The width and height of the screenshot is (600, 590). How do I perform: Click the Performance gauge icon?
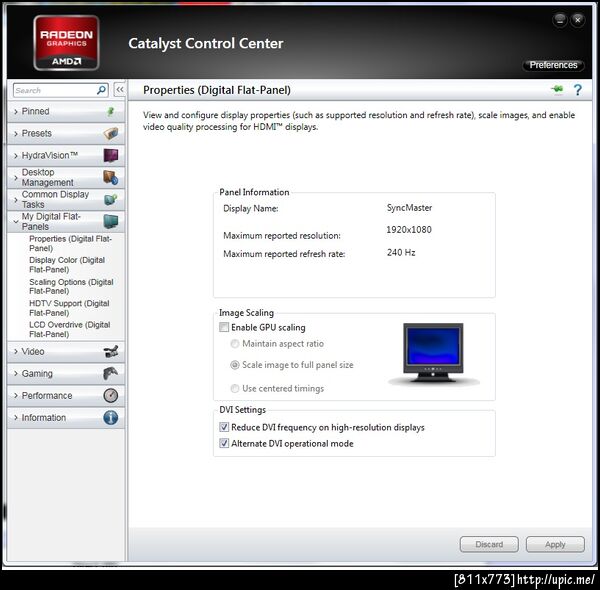pos(111,395)
